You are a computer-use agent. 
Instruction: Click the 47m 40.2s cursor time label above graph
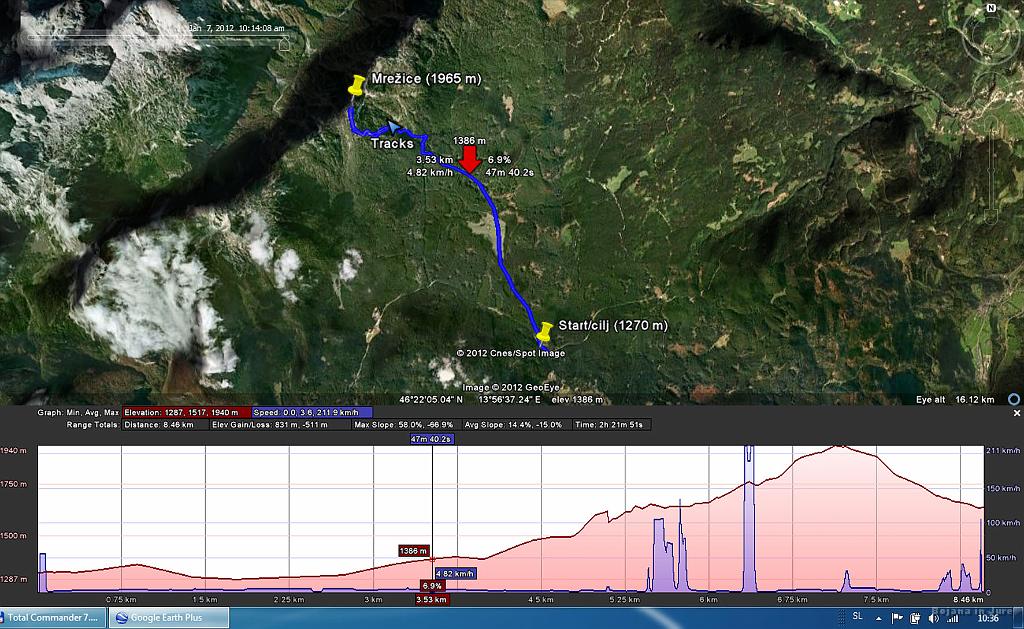click(x=431, y=439)
